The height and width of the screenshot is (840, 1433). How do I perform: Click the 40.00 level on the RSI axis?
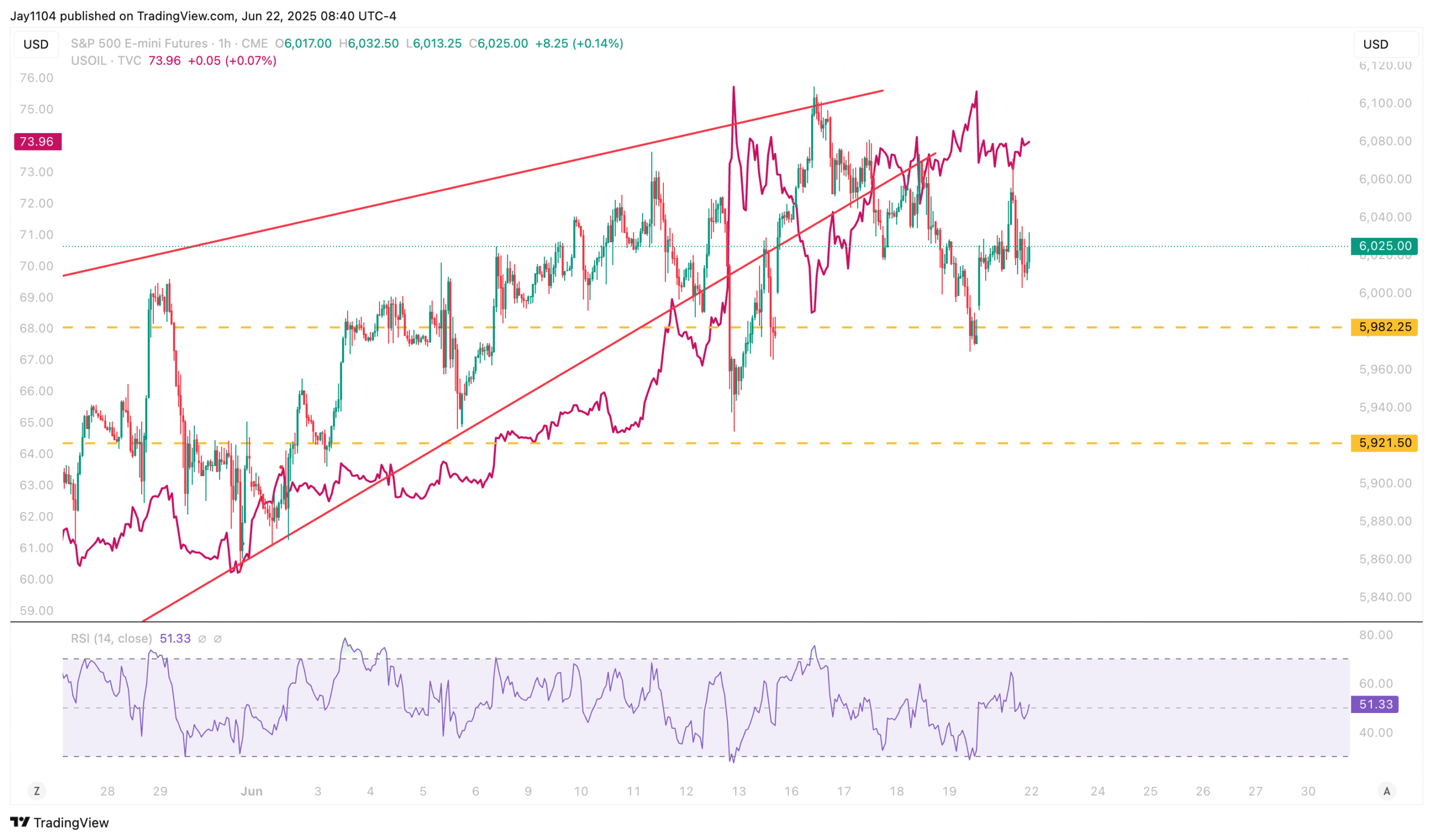tap(1375, 733)
